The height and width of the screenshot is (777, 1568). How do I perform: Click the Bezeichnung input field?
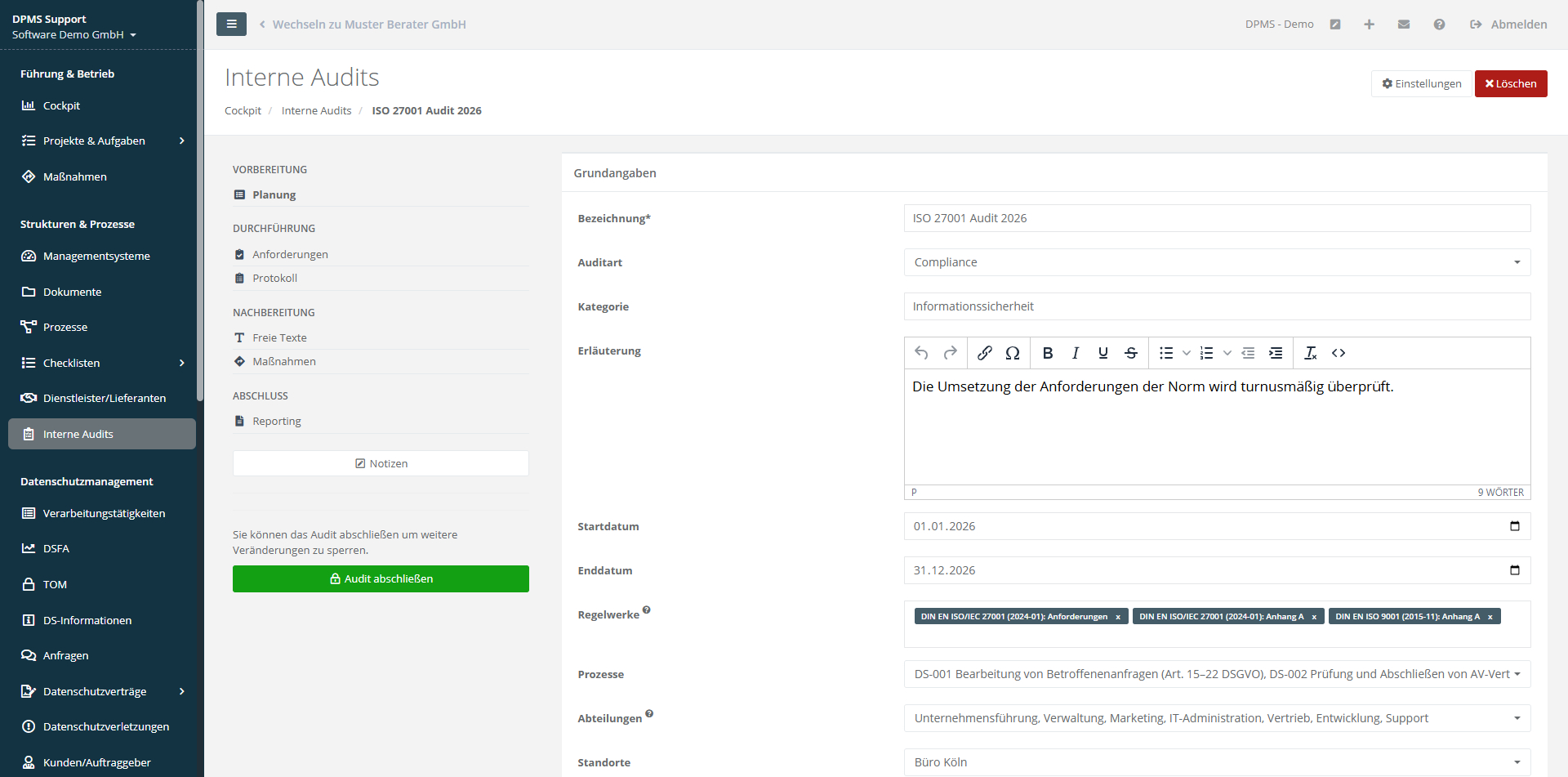click(1217, 218)
